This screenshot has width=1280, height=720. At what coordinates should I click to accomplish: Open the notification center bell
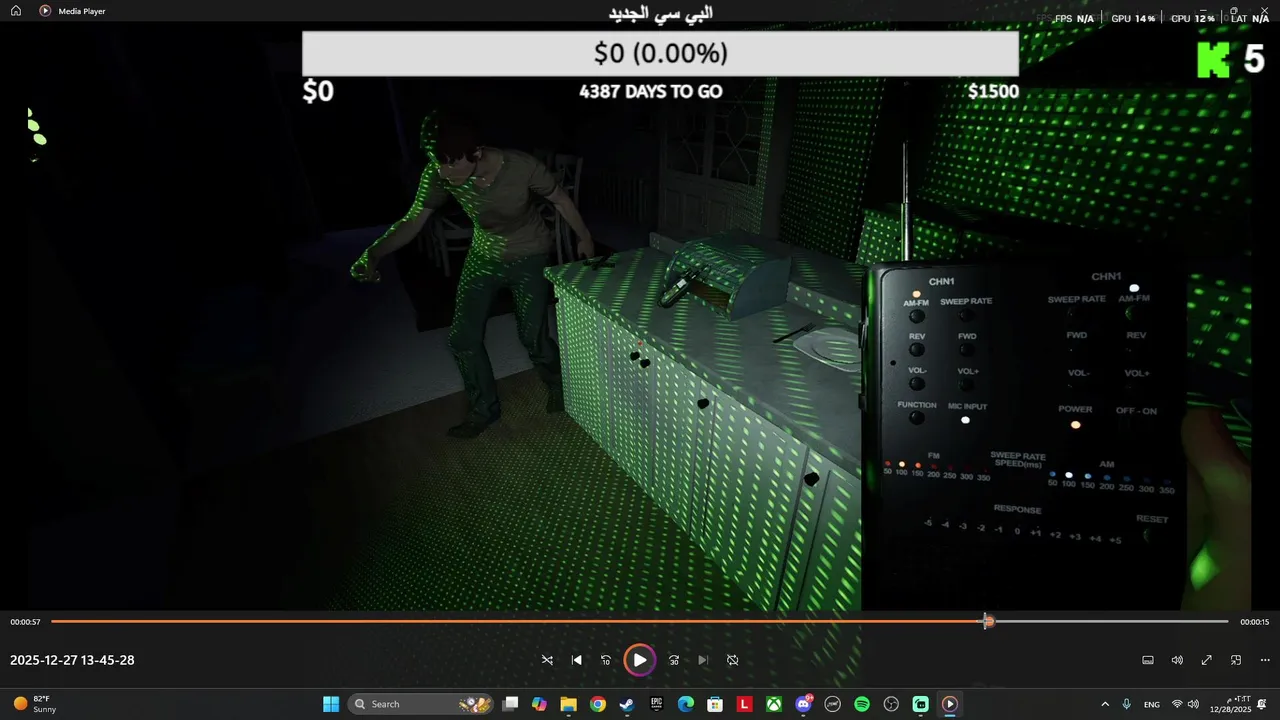pyautogui.click(x=1264, y=704)
